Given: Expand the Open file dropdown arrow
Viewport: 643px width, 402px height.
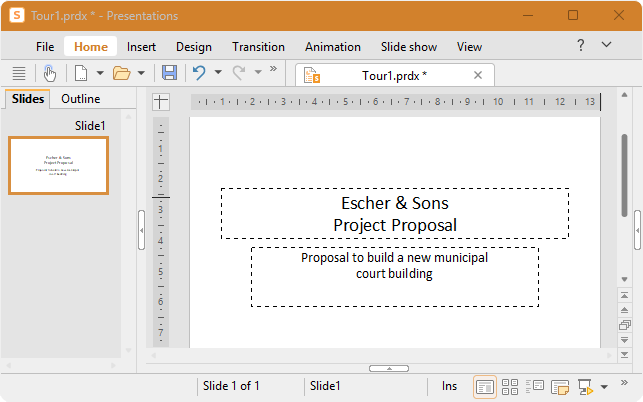Looking at the screenshot, I should pyautogui.click(x=141, y=73).
